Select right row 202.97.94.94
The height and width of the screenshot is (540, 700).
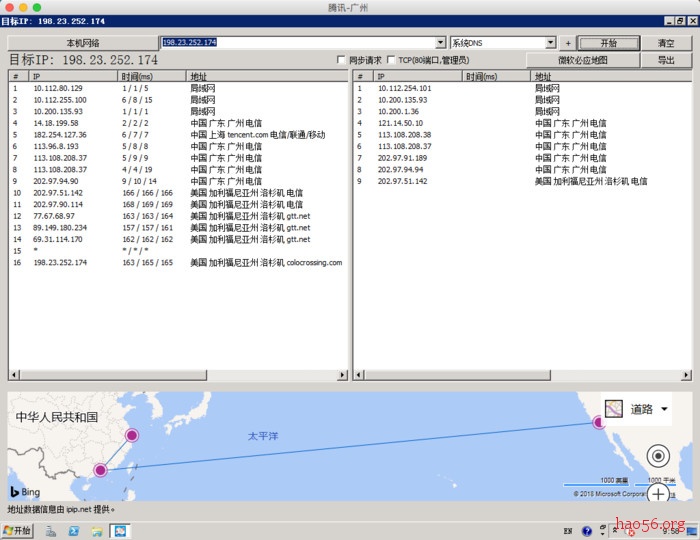click(522, 170)
